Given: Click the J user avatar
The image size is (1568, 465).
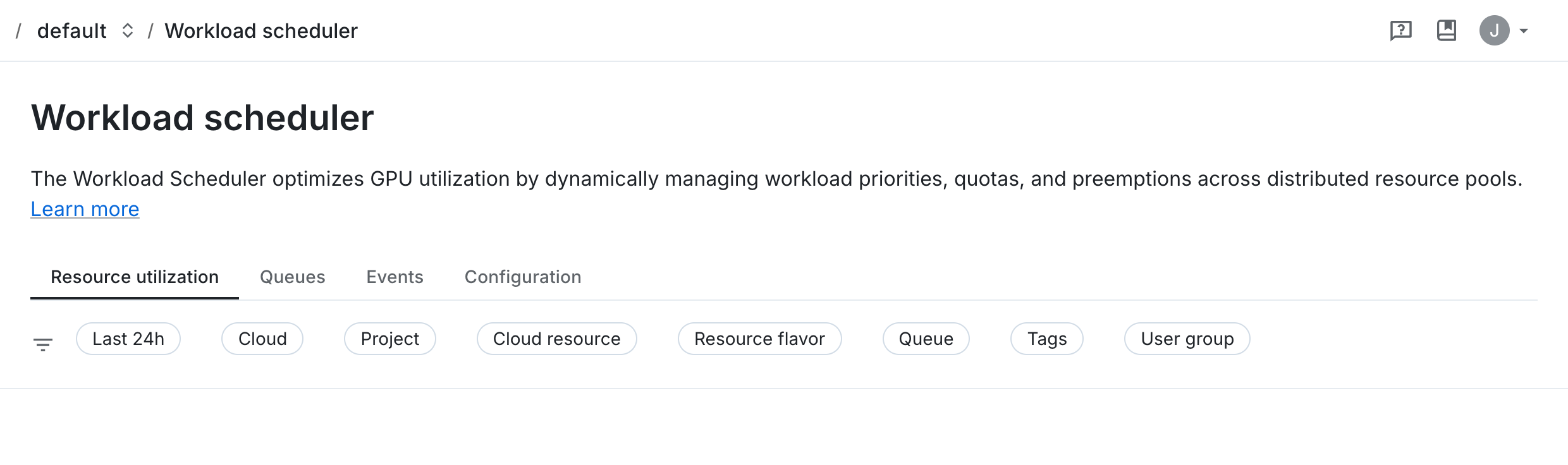Looking at the screenshot, I should click(x=1495, y=30).
